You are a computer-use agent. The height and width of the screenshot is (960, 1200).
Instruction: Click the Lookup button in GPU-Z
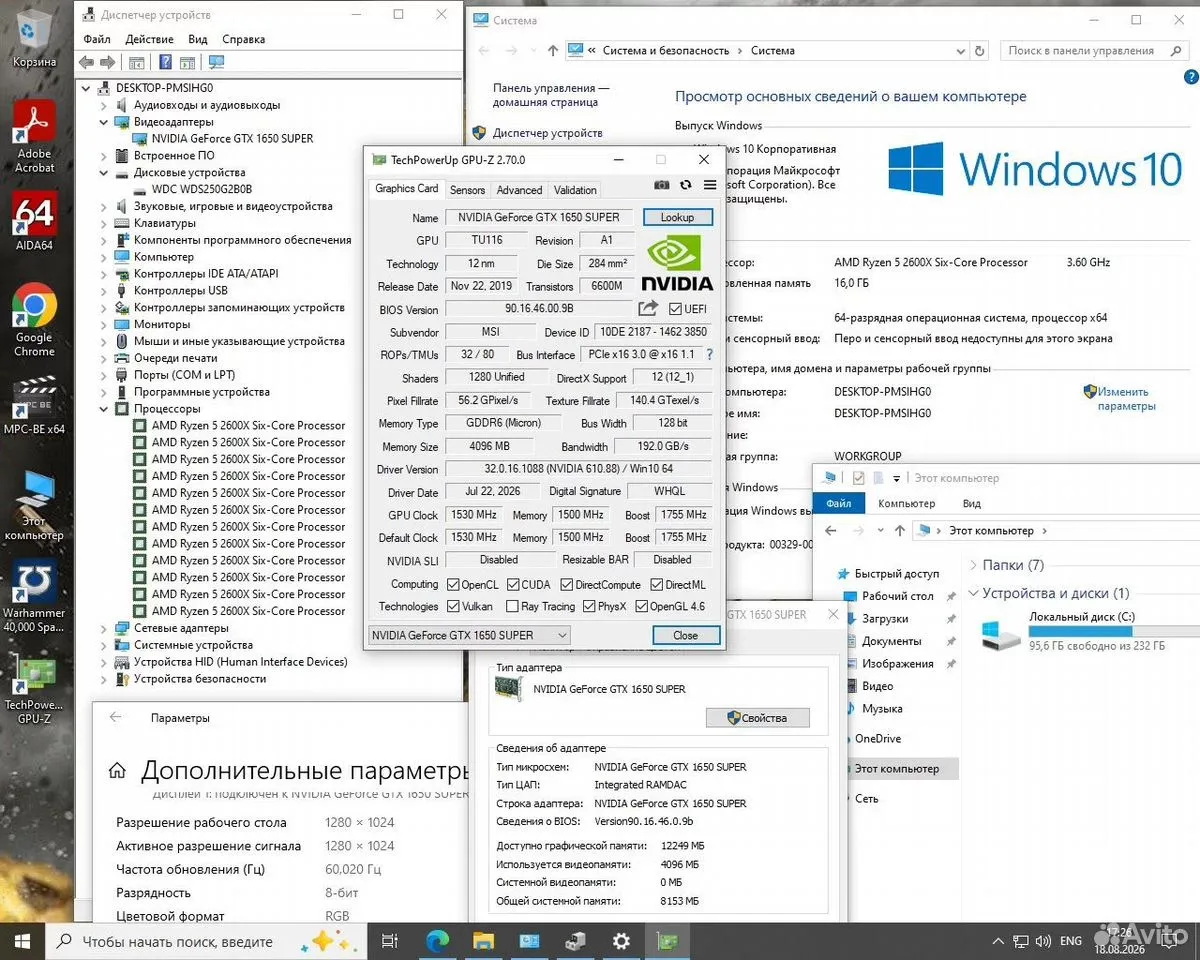(677, 217)
